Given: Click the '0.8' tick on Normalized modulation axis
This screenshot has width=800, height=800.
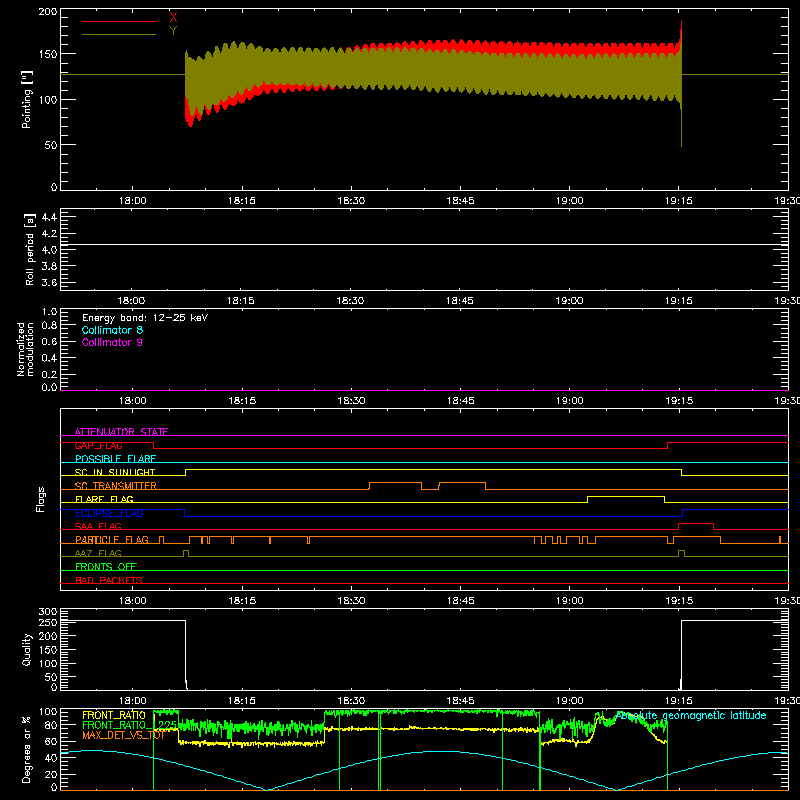Looking at the screenshot, I should (49, 326).
